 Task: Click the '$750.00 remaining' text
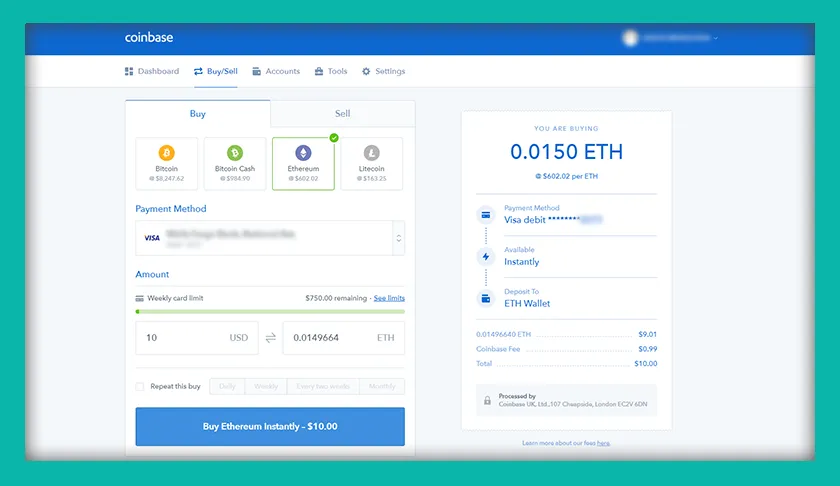tap(336, 298)
